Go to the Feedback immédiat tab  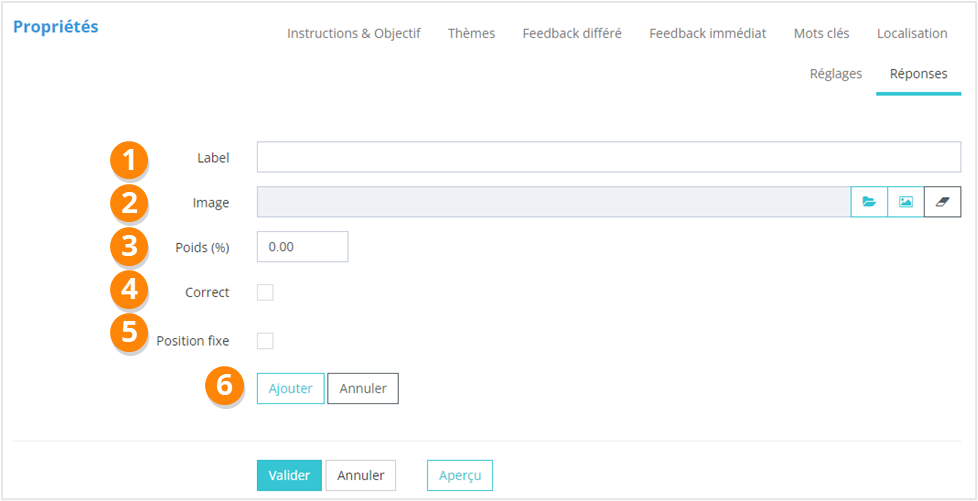(x=707, y=33)
